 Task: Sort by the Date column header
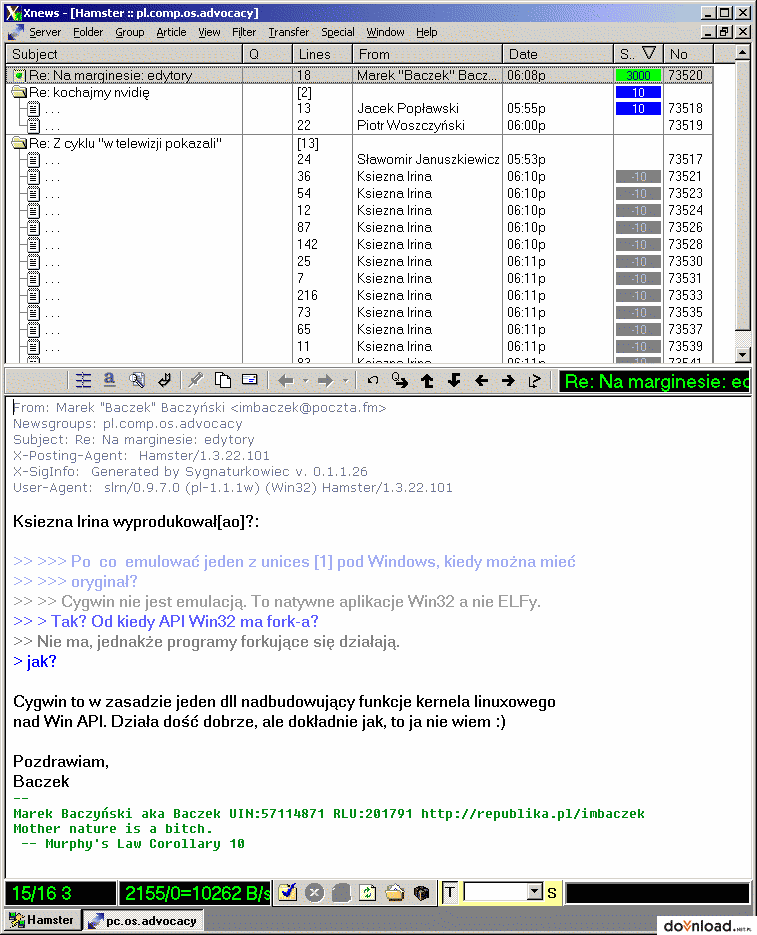[557, 54]
